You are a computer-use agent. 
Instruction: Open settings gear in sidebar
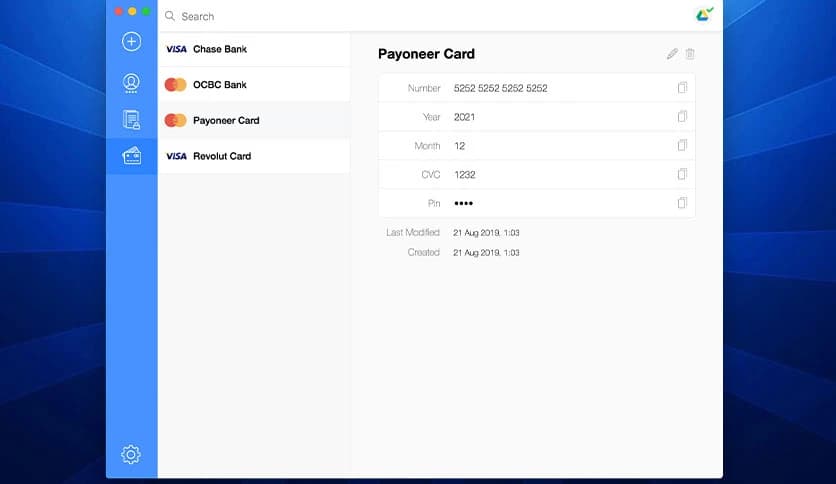pos(131,454)
